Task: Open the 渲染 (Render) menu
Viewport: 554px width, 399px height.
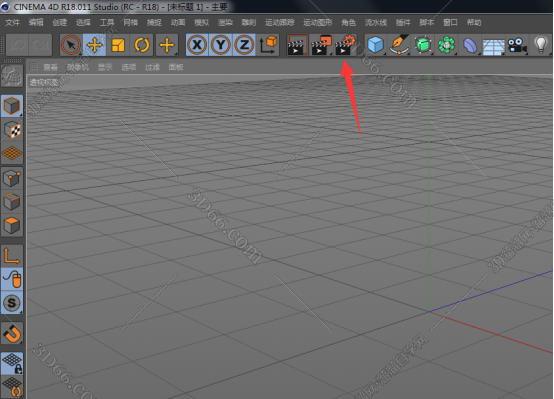Action: (x=225, y=22)
